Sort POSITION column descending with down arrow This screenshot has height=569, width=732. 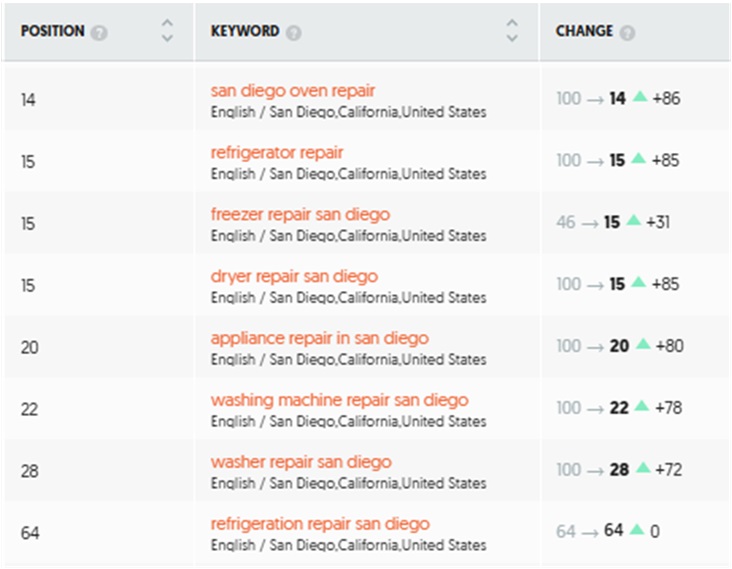(x=167, y=38)
